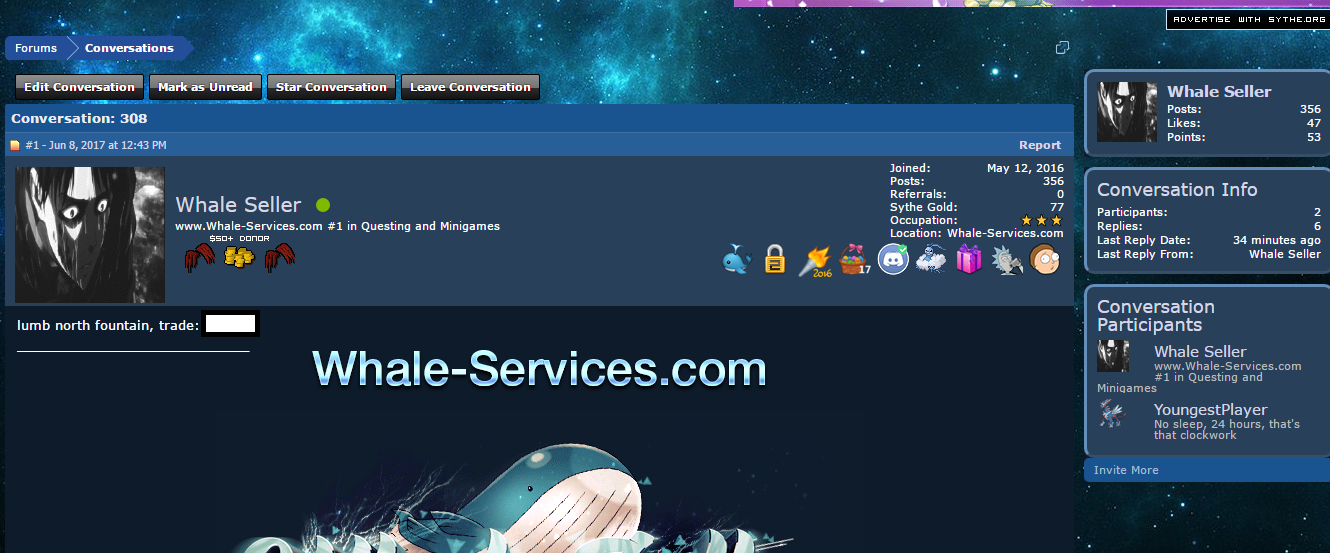Open Whale Seller username in post header
1330x553 pixels.
[x=238, y=205]
